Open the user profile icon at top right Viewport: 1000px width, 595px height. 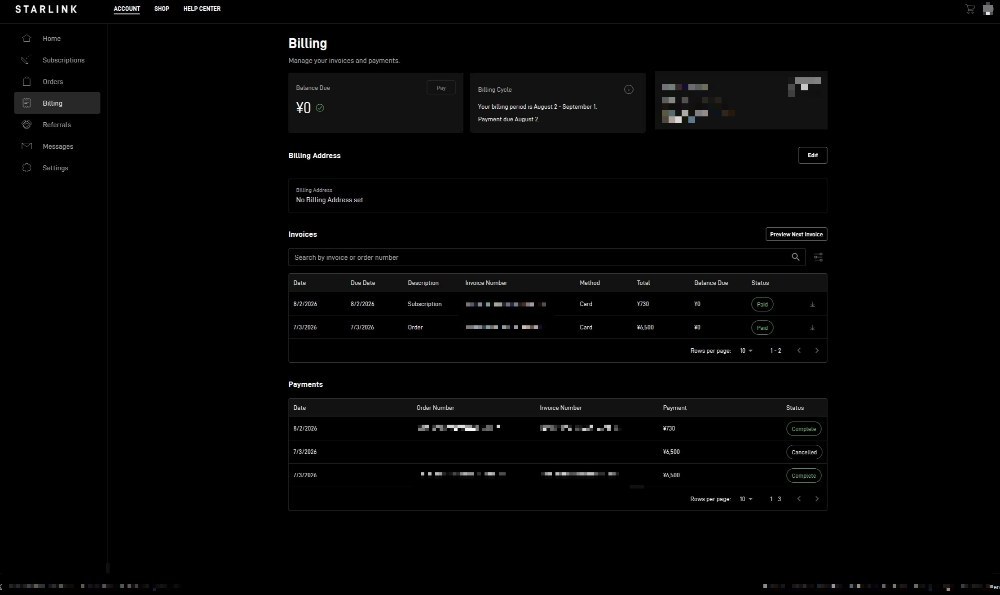coord(988,9)
